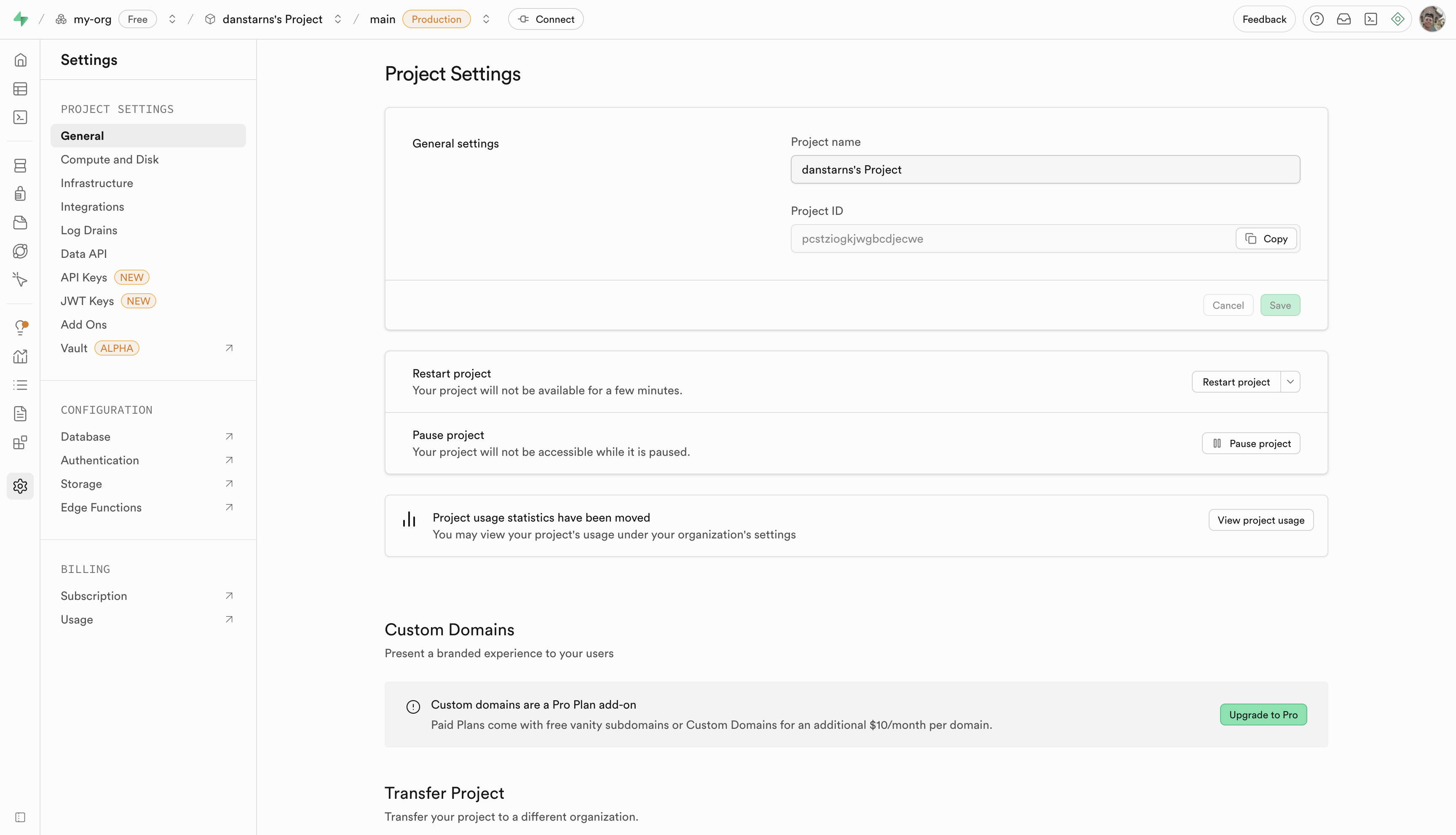Viewport: 1456px width, 835px height.
Task: Open the Realtime section from the sidebar
Action: (x=21, y=251)
